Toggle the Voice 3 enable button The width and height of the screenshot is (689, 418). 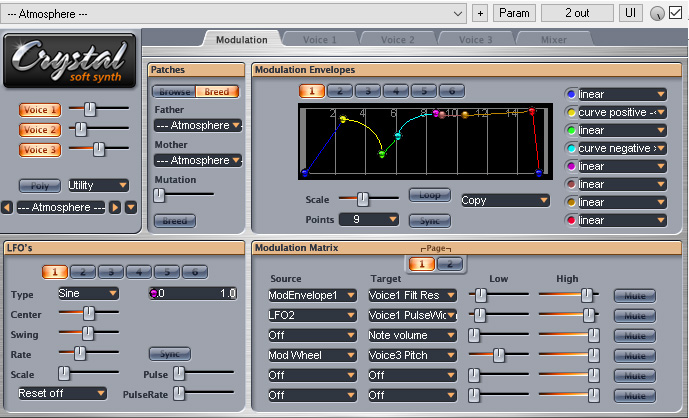(x=40, y=150)
